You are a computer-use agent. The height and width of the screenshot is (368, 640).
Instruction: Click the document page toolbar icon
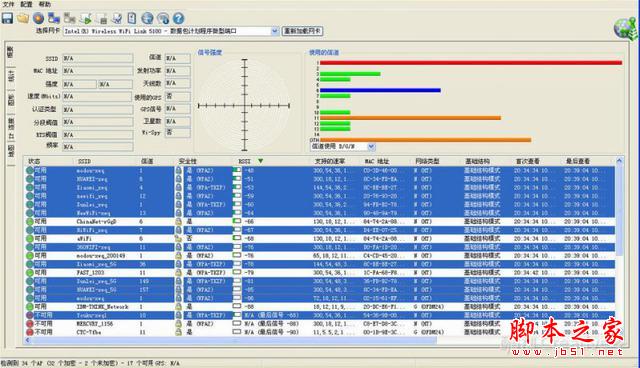click(x=131, y=18)
